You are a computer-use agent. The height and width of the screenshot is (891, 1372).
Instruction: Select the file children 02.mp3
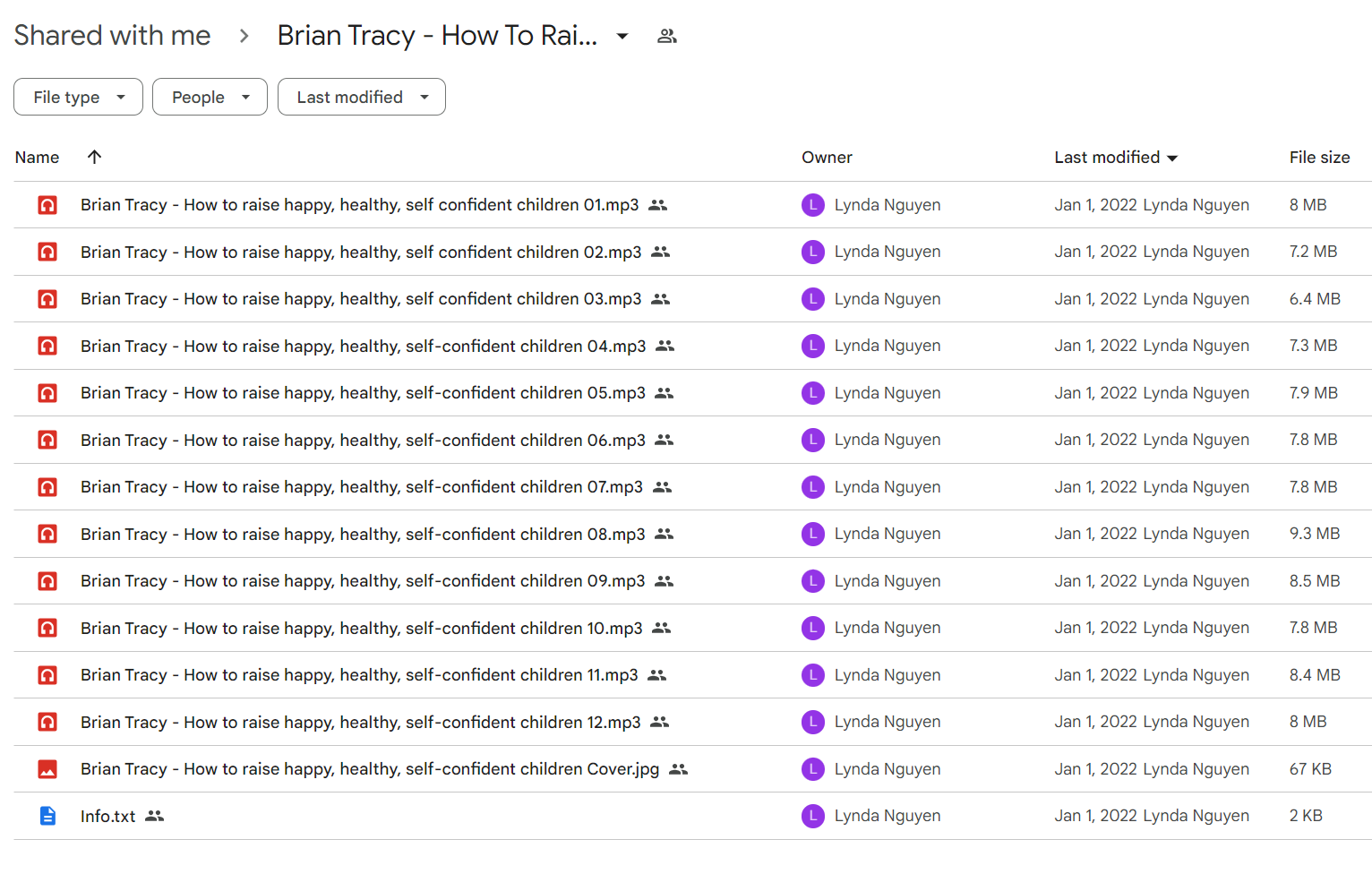361,253
